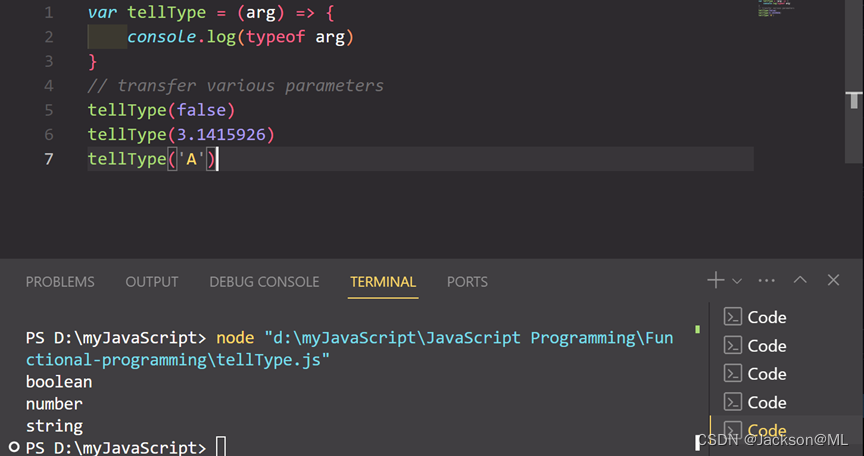Screen dimensions: 864x456
Task: Switch to the PROBLEMS tab
Action: [60, 282]
